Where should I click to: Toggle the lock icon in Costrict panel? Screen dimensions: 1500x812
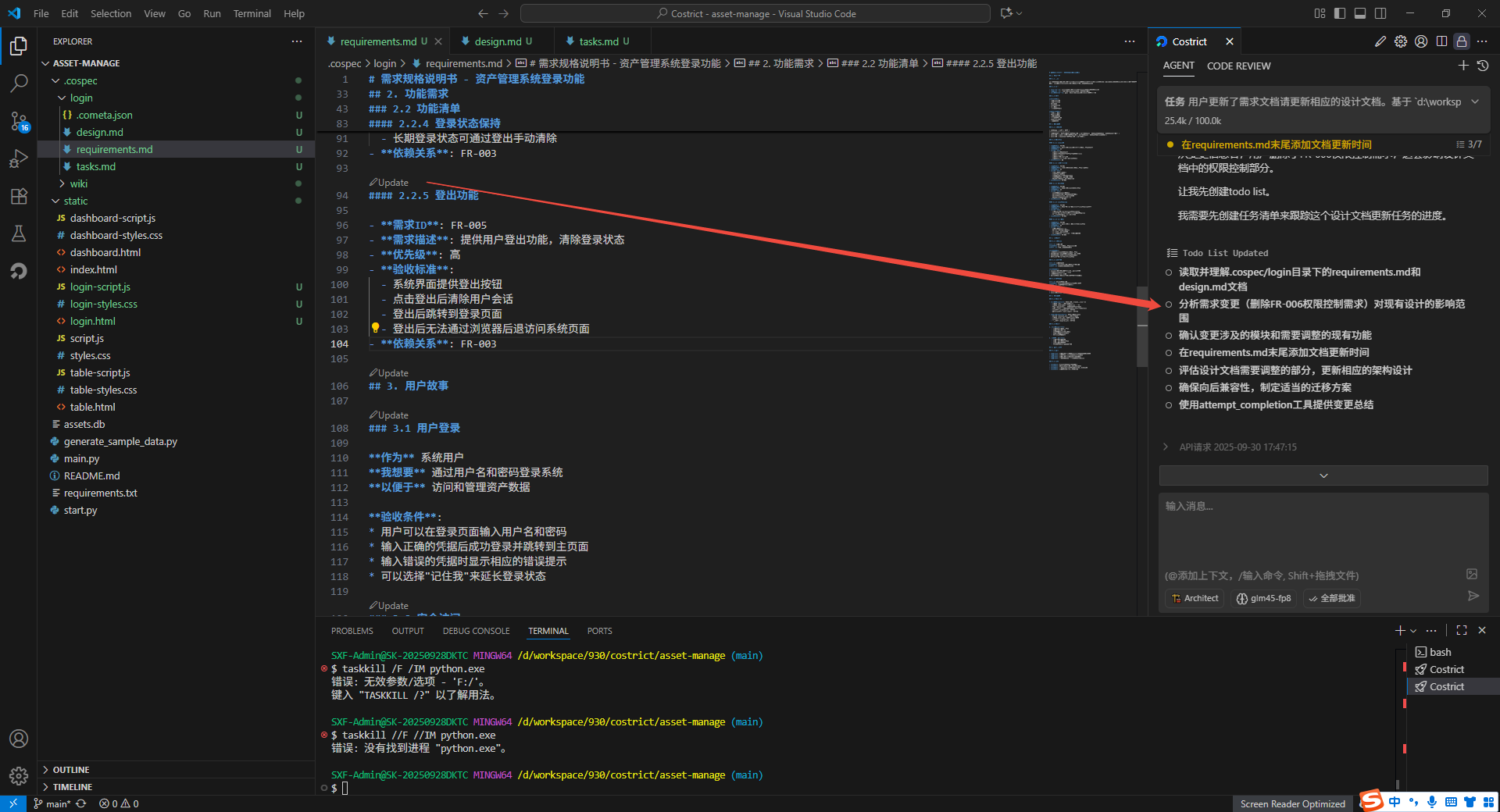pos(1462,41)
